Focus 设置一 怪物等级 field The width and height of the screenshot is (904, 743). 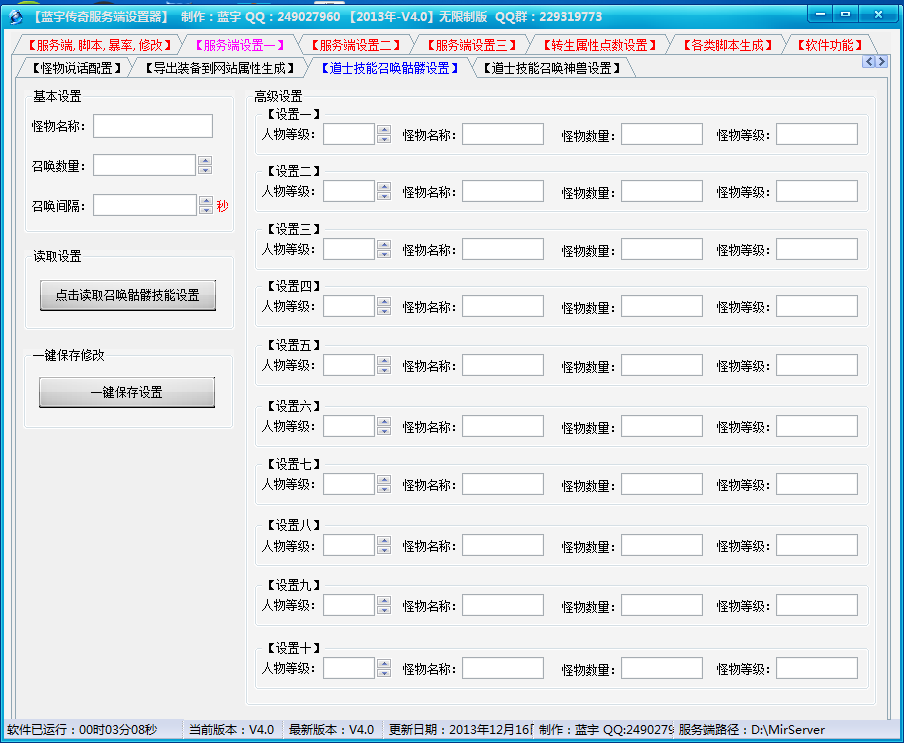tap(817, 134)
